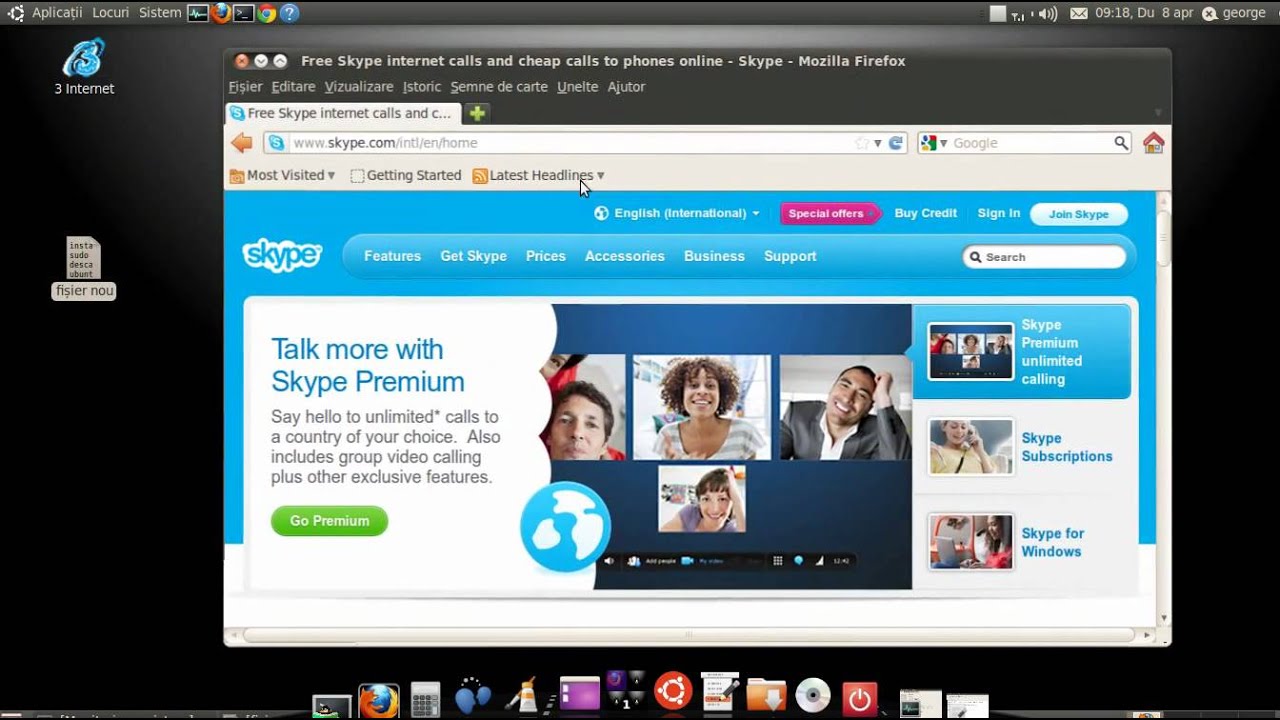1280x720 pixels.
Task: Open the workspace switcher in the dock
Action: [x=626, y=691]
